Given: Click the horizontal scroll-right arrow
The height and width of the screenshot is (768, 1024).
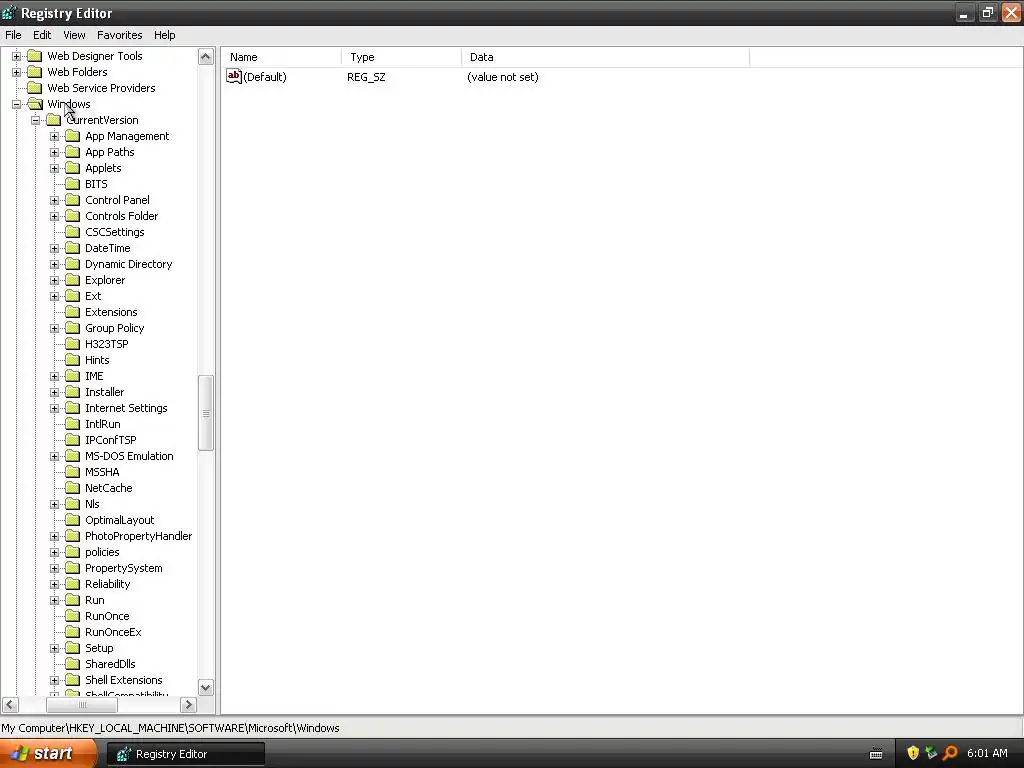Looking at the screenshot, I should 188,705.
